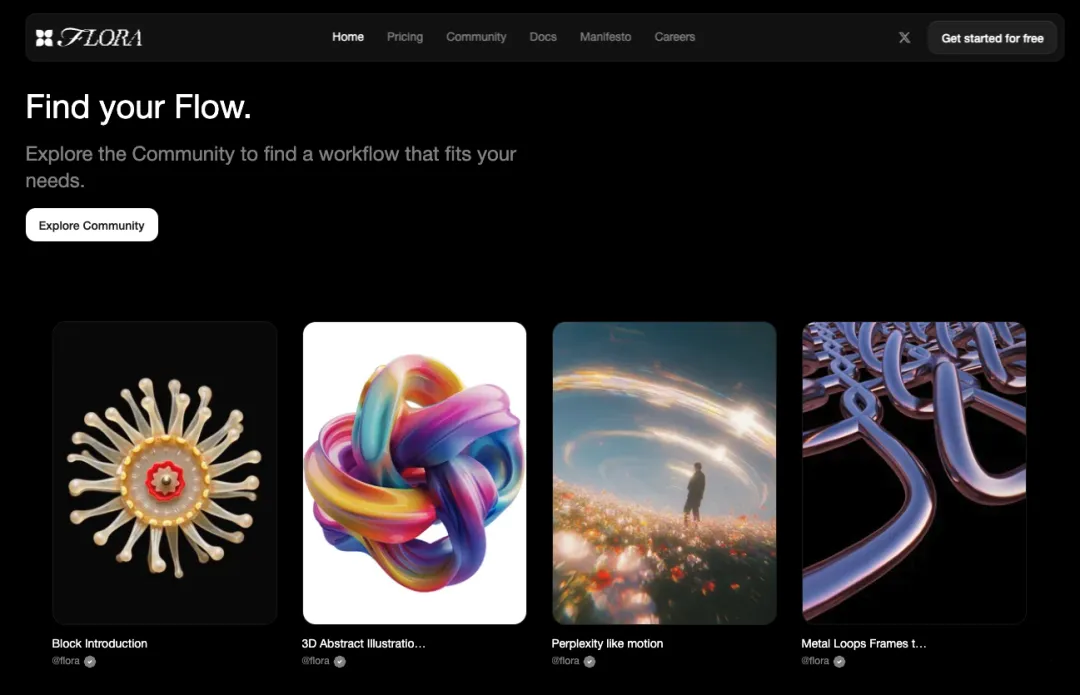1080x695 pixels.
Task: Click the Explore the Community description text
Action: 271,167
